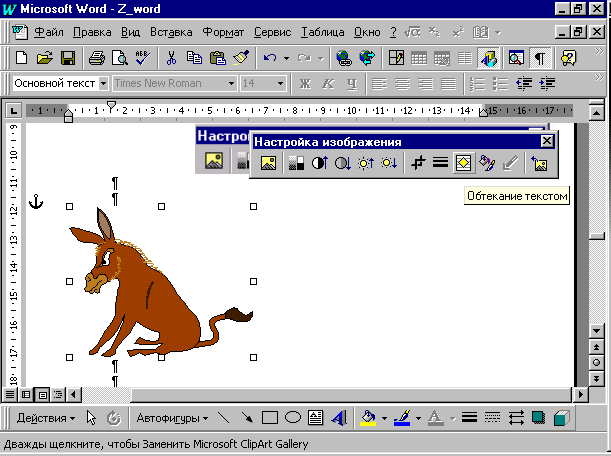Image resolution: width=611 pixels, height=456 pixels.
Task: Choose picture Line Style
Action: tap(440, 163)
